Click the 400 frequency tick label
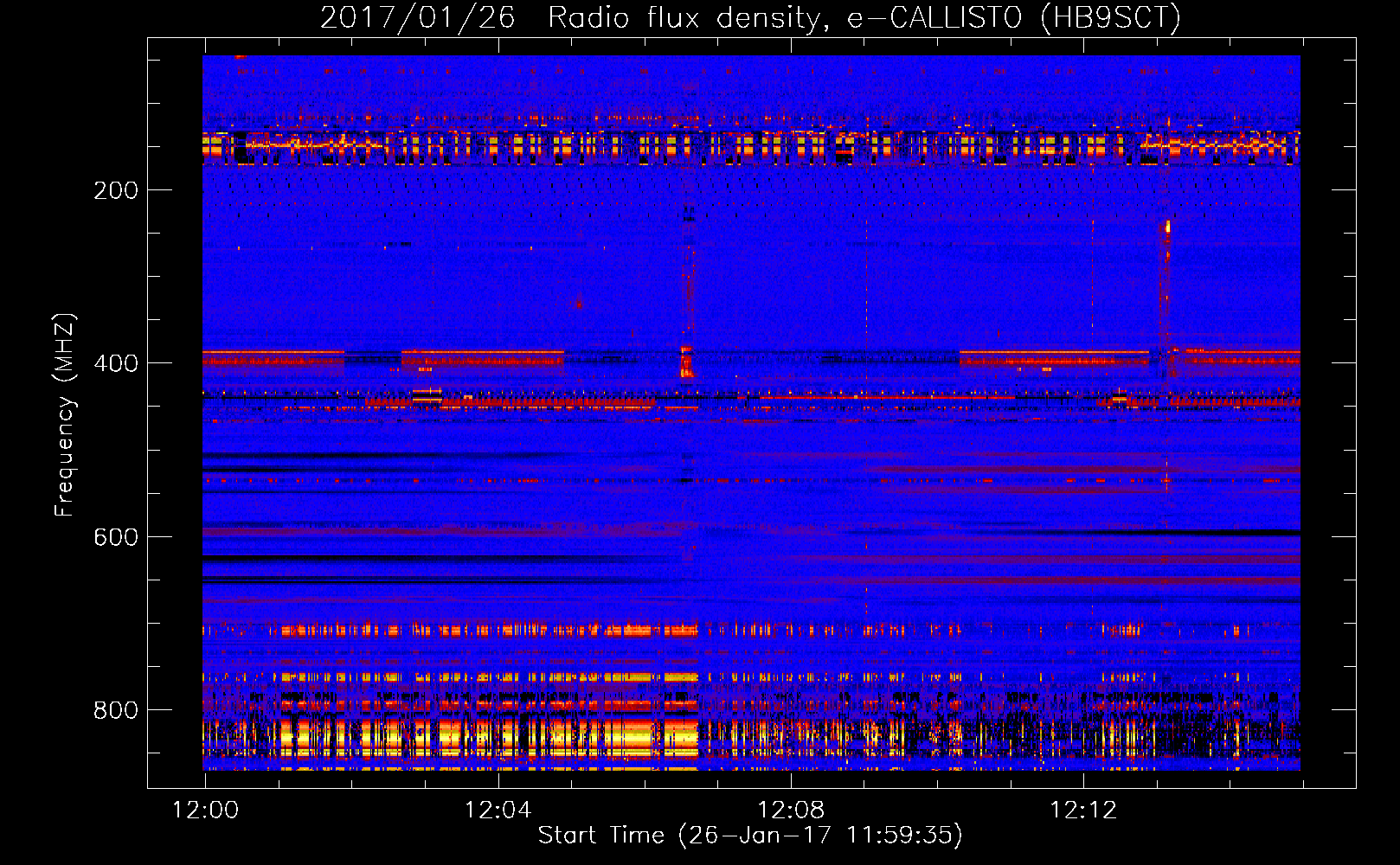Image resolution: width=1400 pixels, height=865 pixels. (116, 363)
